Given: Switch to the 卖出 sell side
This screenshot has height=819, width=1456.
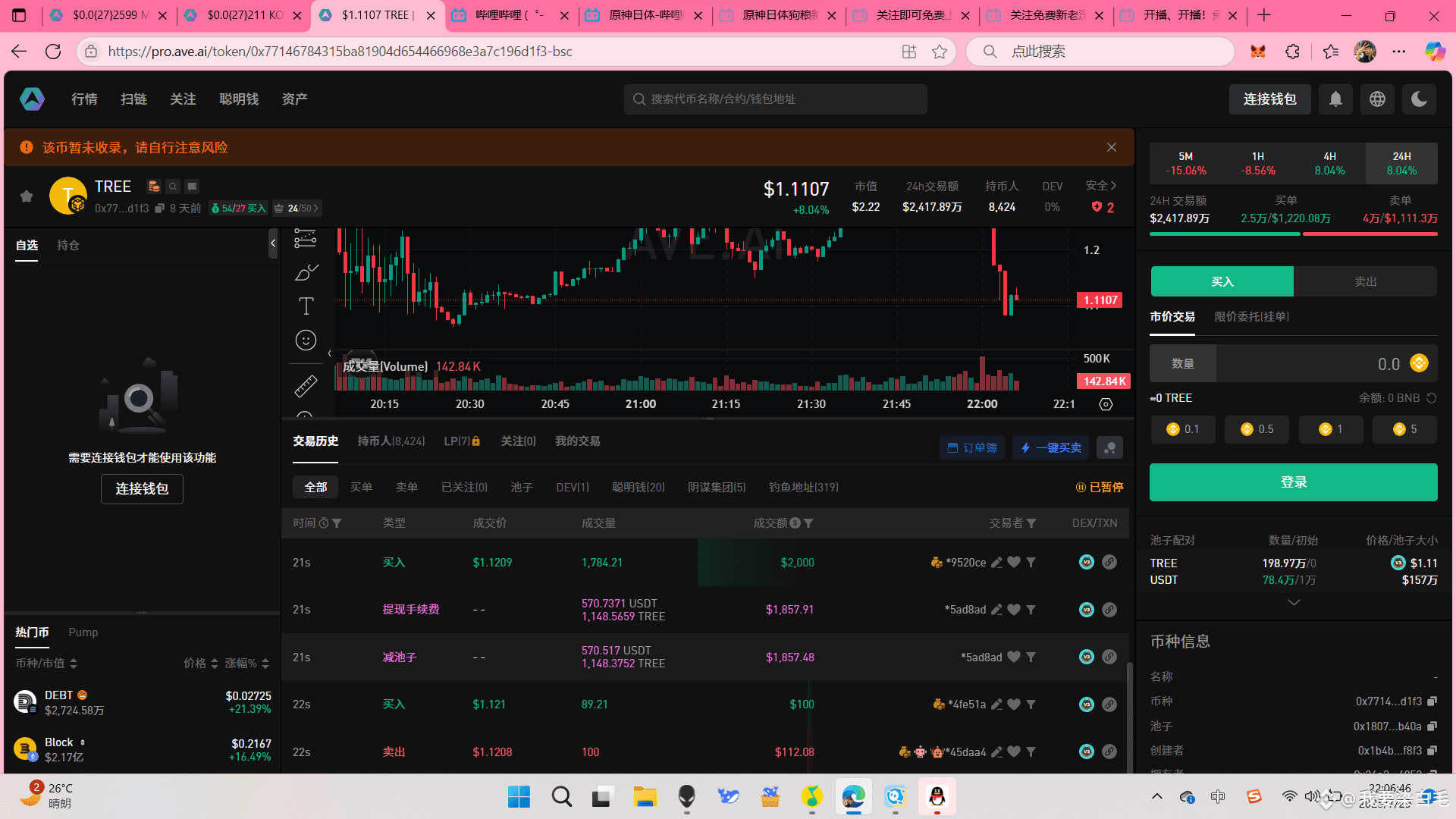Looking at the screenshot, I should pos(1365,281).
